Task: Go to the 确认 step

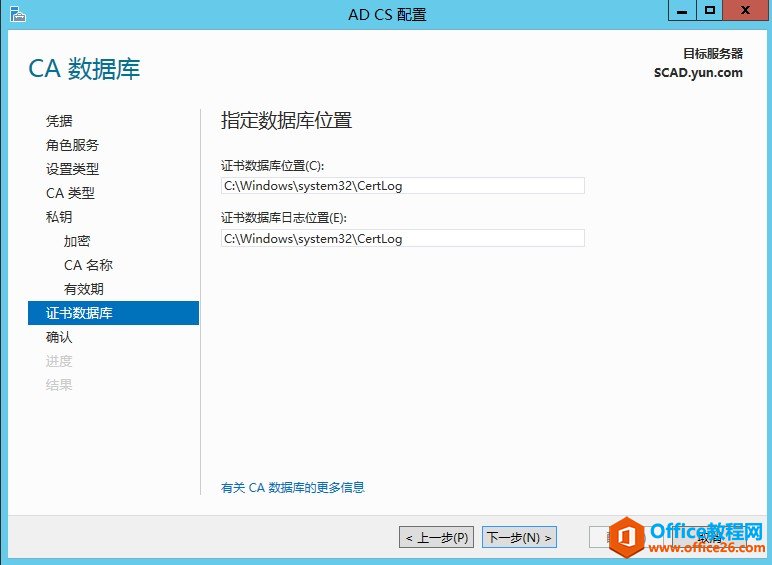Action: pos(59,337)
